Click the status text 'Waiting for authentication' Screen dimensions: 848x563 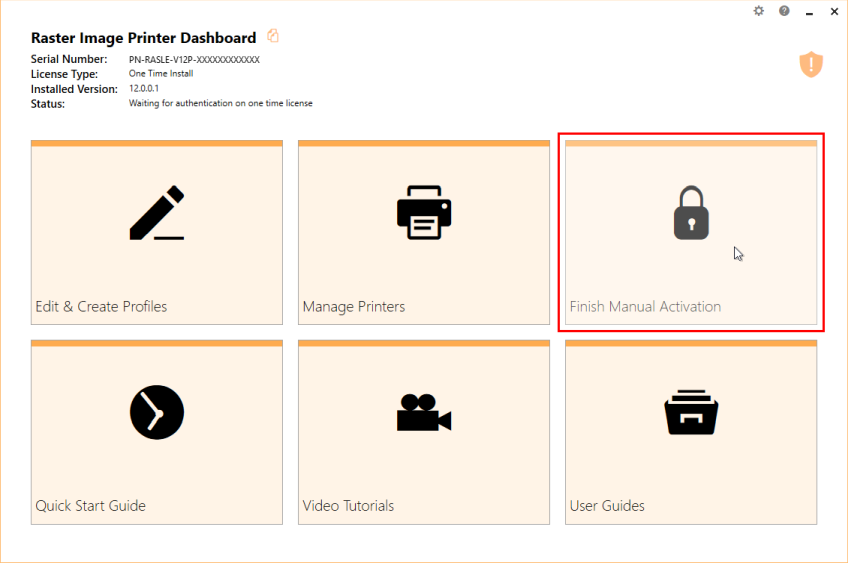pos(220,103)
